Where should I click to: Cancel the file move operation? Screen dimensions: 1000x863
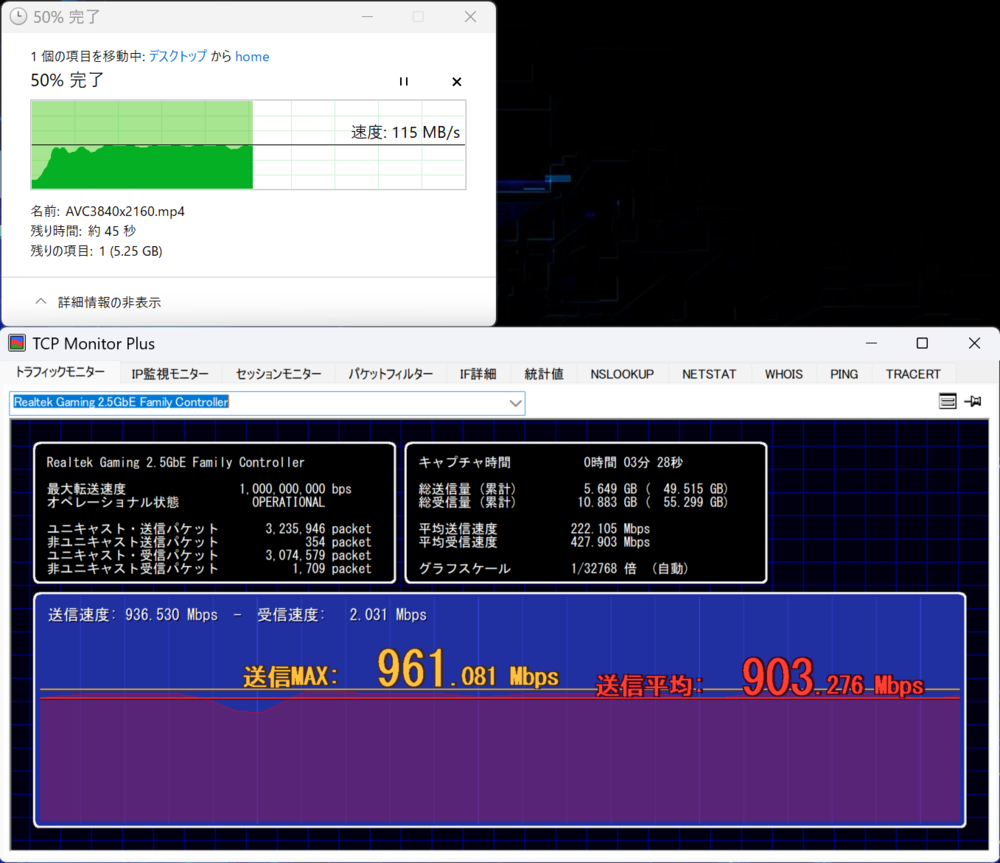457,82
